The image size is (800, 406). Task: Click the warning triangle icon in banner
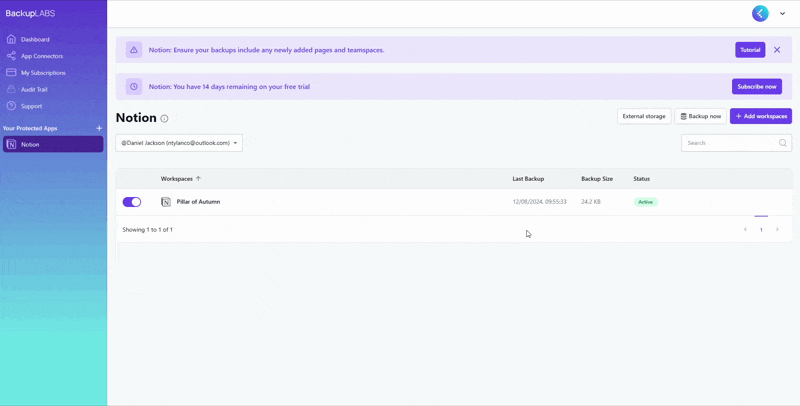tap(134, 50)
